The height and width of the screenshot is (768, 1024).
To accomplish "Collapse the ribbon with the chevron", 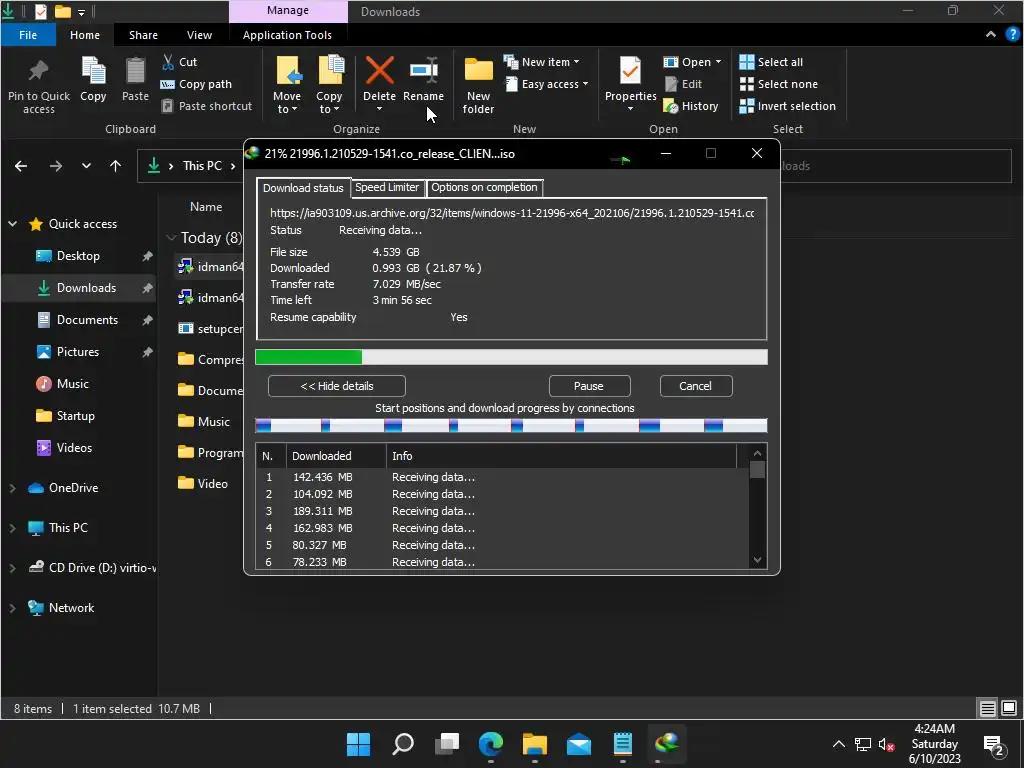I will 991,35.
